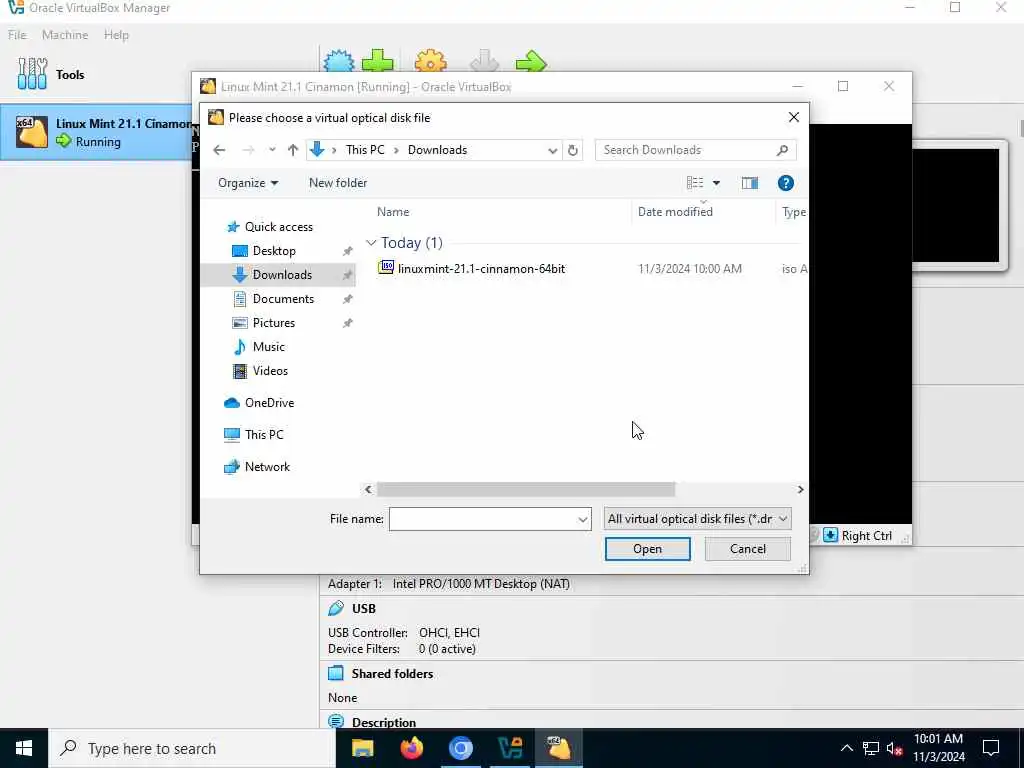The image size is (1024, 768).
Task: Create a New folder in the dialog
Action: 338,183
